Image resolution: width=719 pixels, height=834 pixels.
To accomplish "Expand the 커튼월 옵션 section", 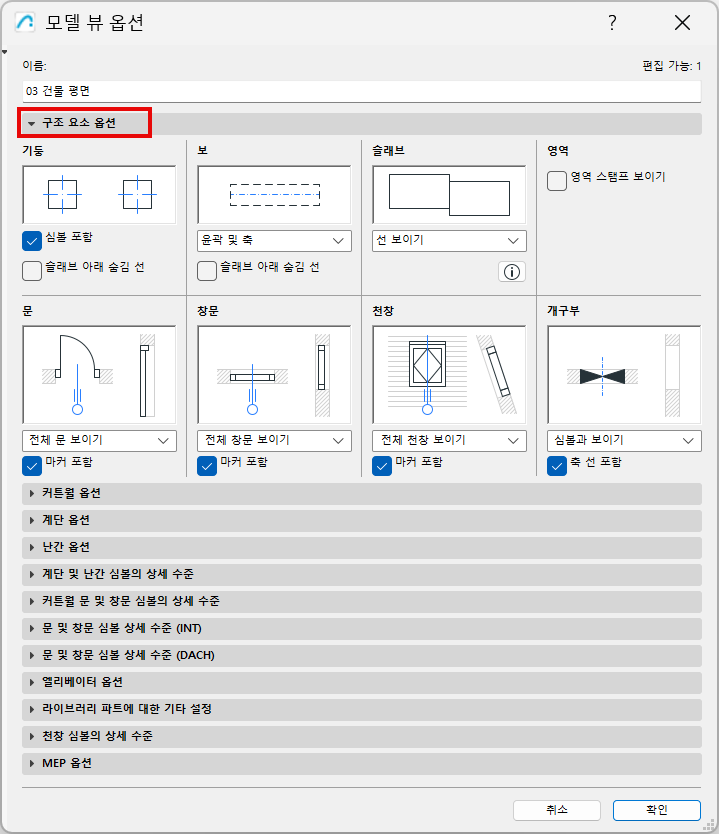I will click(362, 494).
